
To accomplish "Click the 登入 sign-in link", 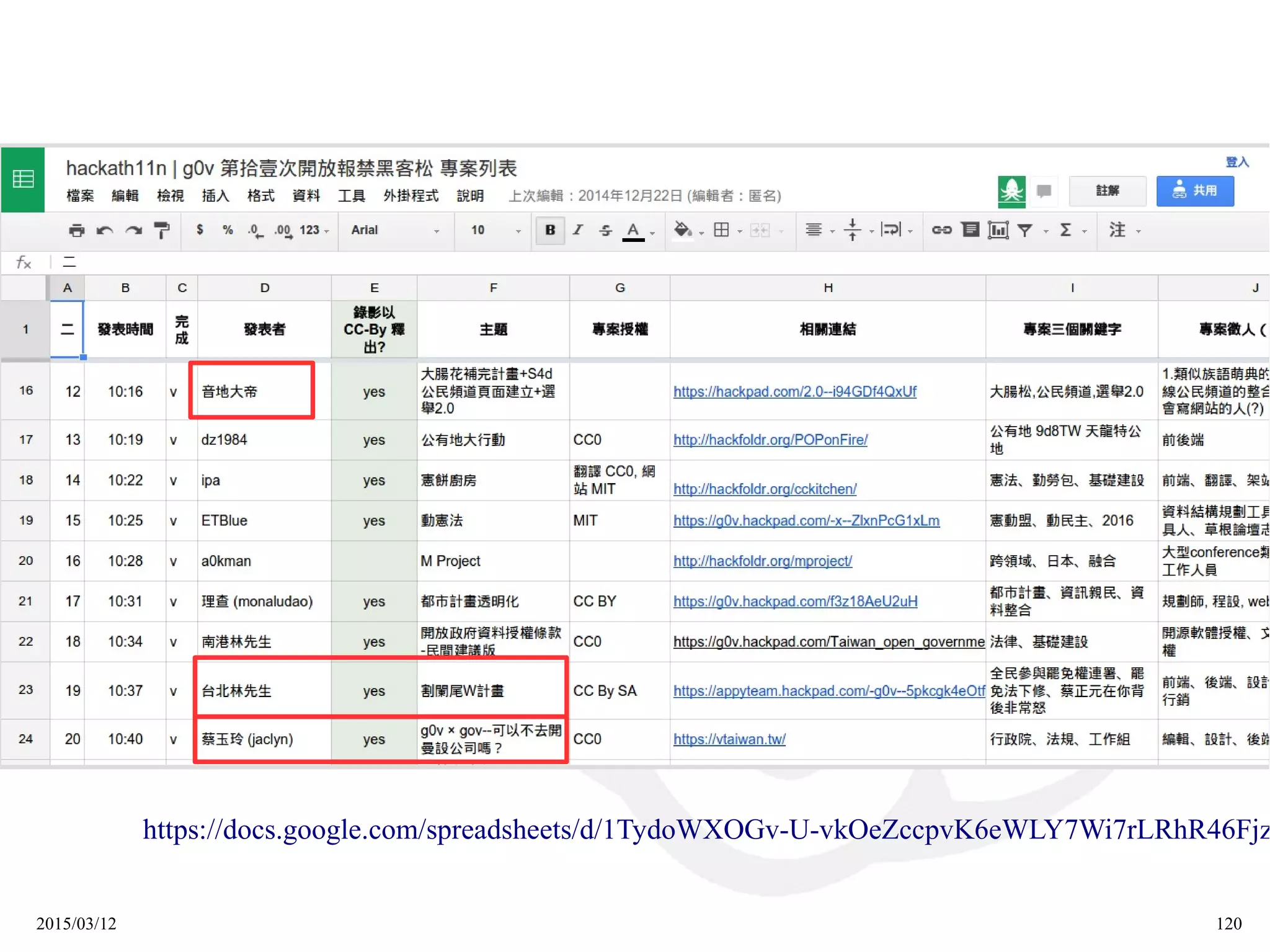I will [1237, 162].
